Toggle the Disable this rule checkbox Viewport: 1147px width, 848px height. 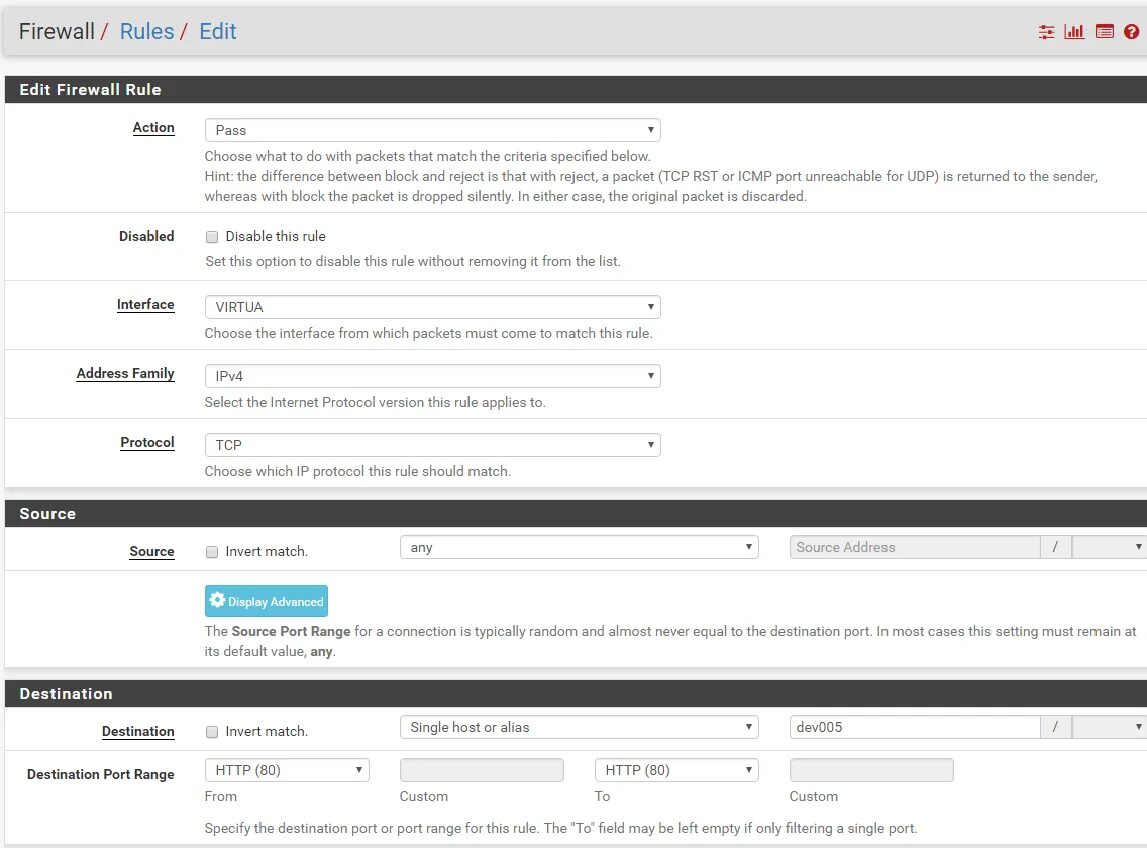pyautogui.click(x=212, y=237)
